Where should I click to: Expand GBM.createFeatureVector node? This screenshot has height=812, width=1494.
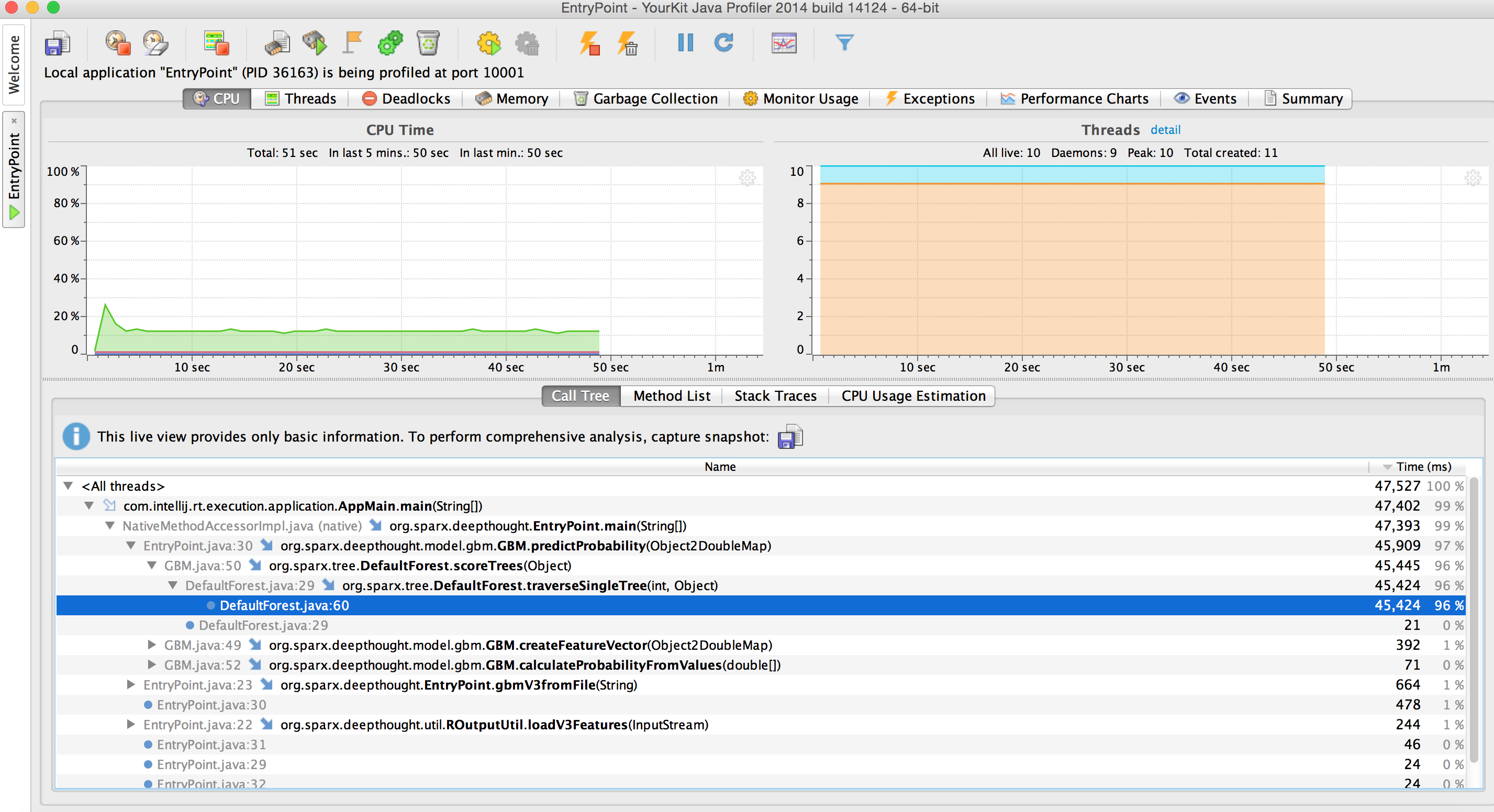coord(151,645)
